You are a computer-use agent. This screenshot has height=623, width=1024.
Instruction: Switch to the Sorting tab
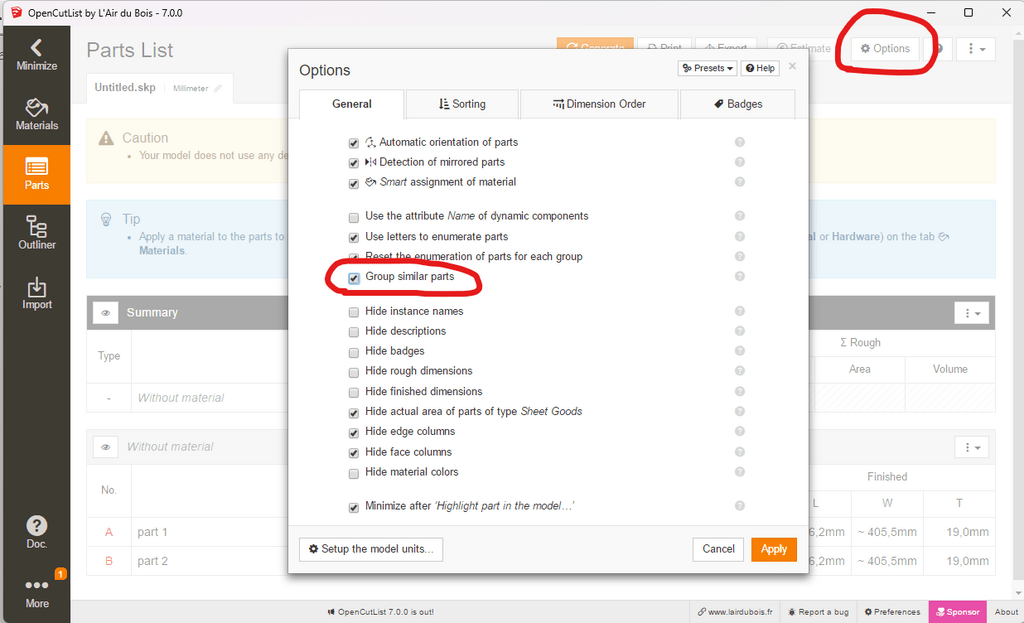(462, 104)
